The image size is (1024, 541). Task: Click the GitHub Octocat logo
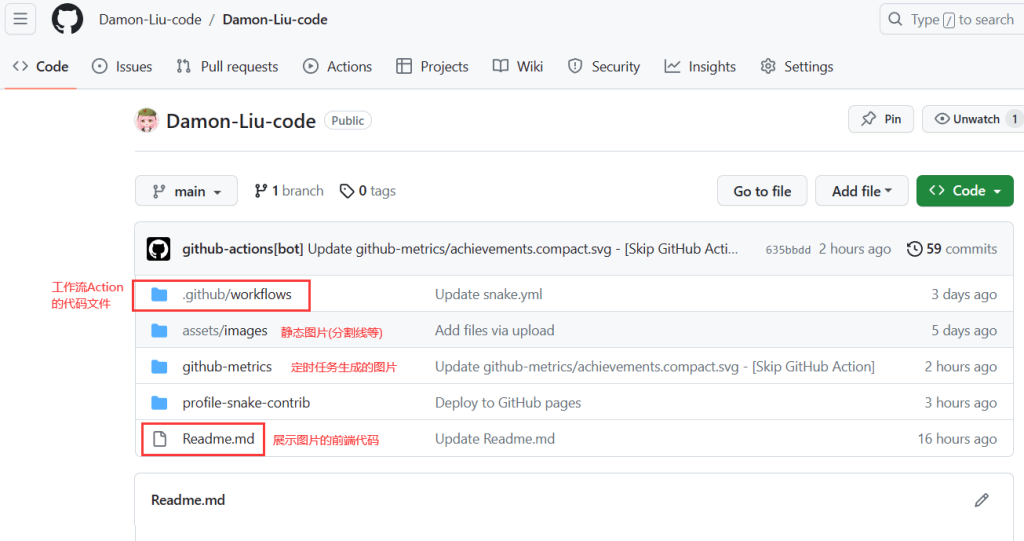coord(67,19)
